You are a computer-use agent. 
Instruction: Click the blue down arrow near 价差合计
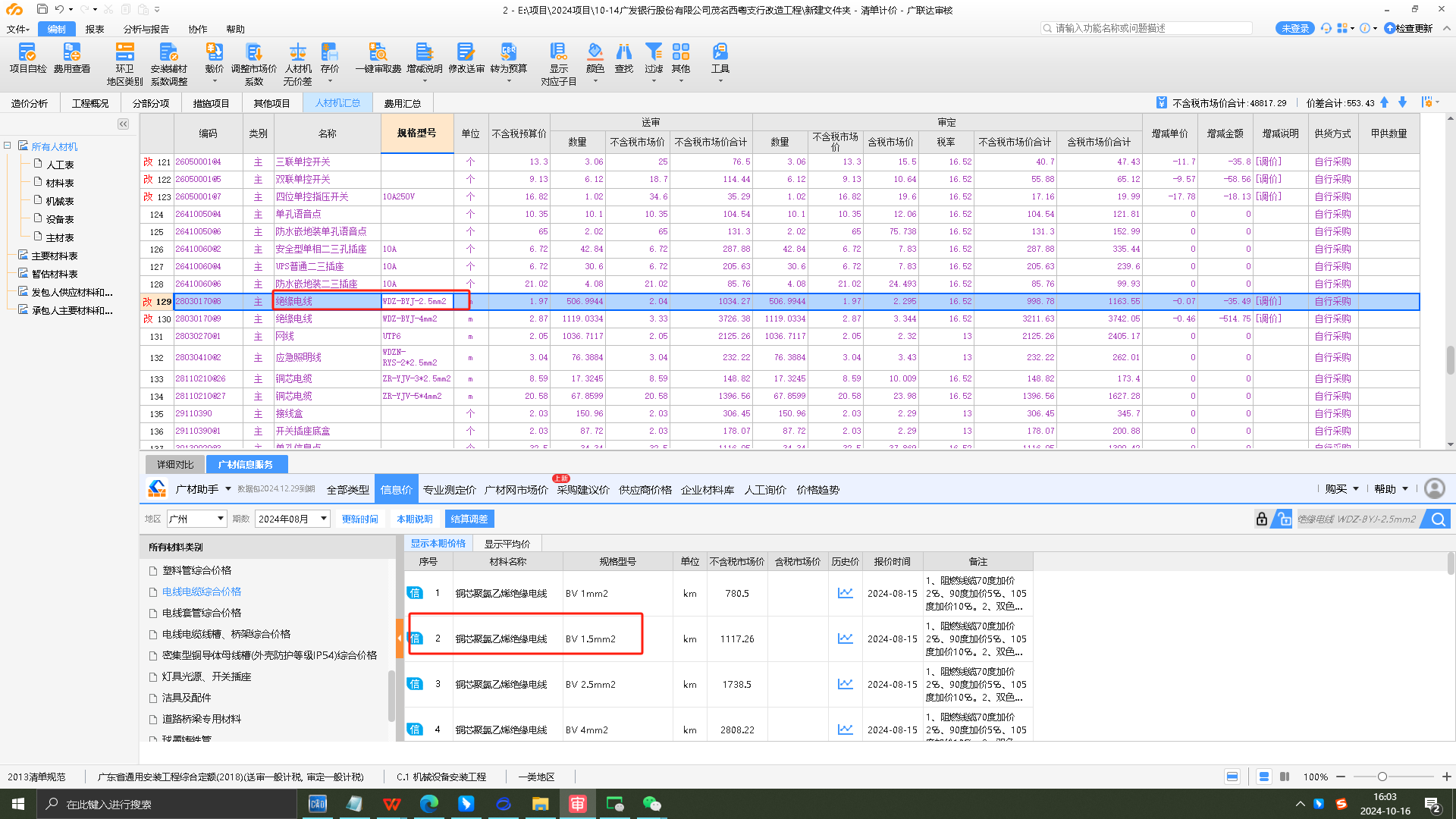click(x=1403, y=102)
